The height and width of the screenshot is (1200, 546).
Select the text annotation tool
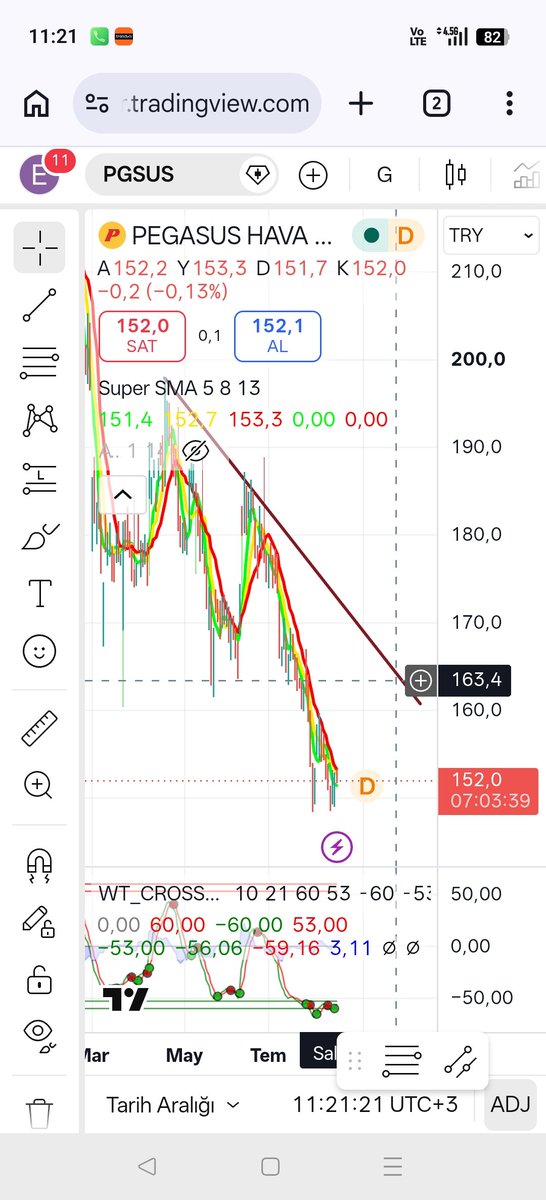coord(39,594)
